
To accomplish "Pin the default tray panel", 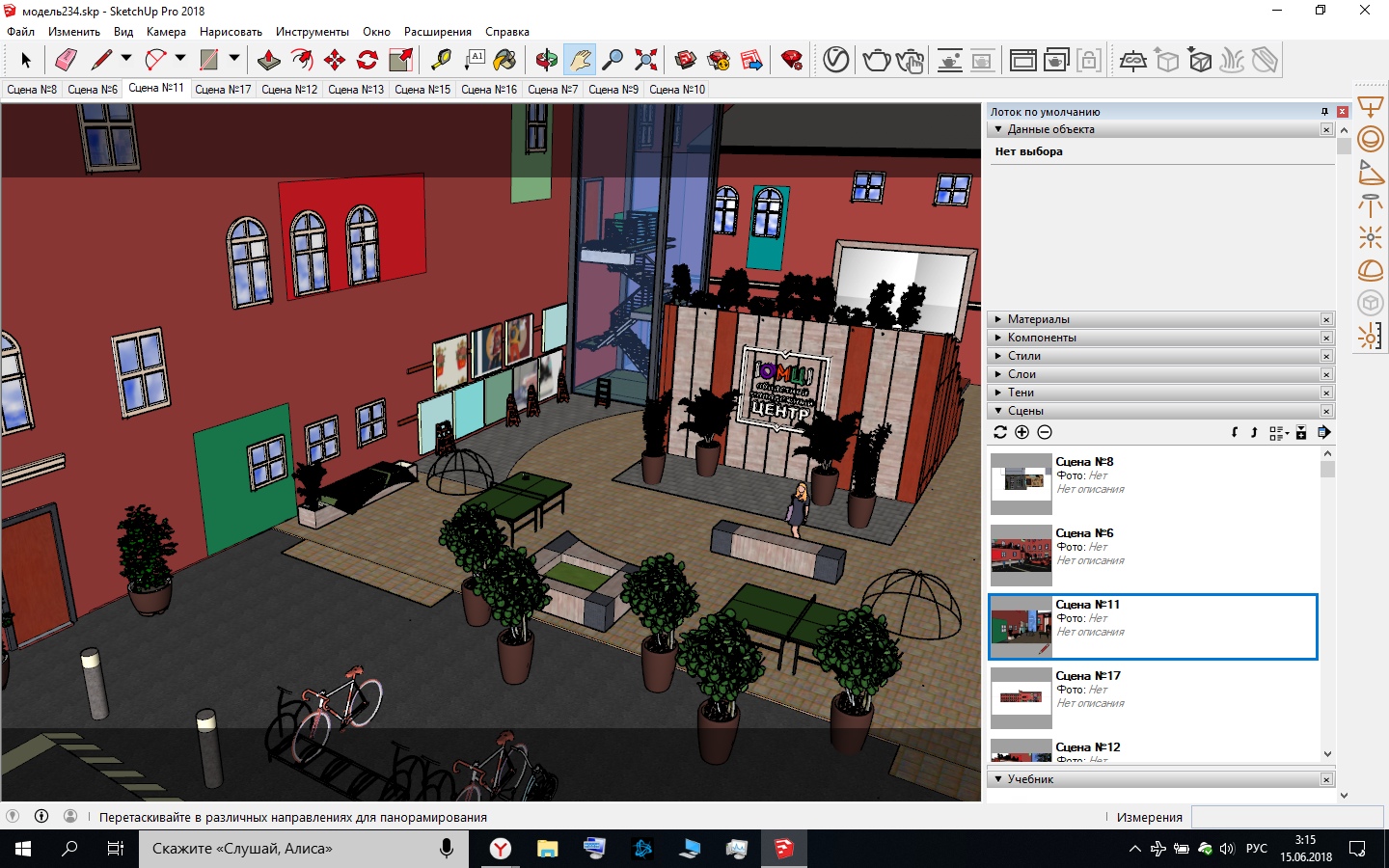I will pos(1324,112).
